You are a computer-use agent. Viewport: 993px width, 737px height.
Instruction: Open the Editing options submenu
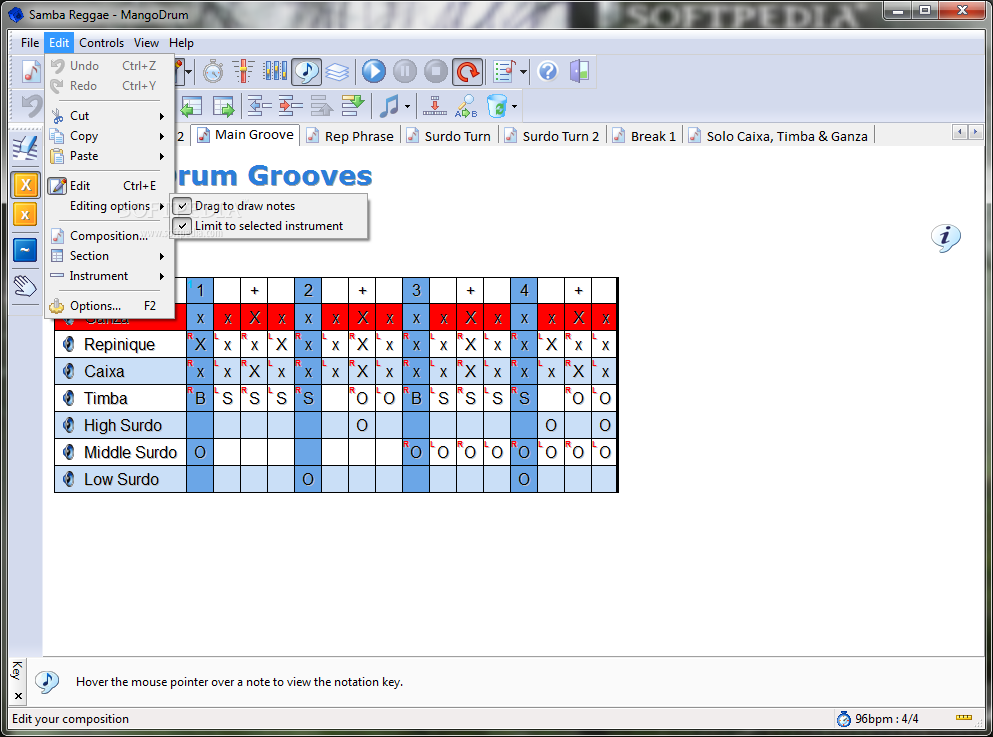109,206
